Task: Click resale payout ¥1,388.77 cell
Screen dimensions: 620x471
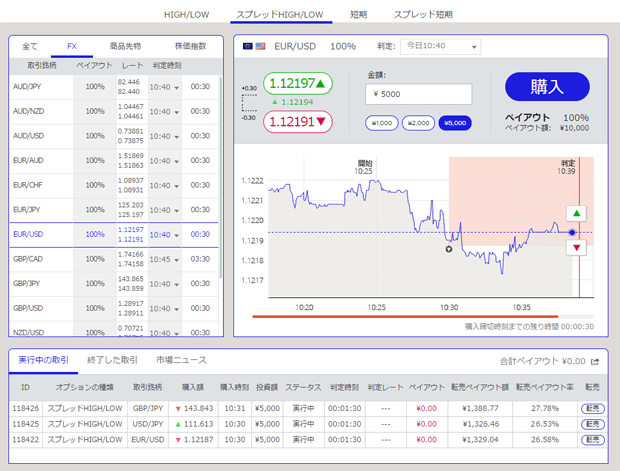Action: (480, 409)
